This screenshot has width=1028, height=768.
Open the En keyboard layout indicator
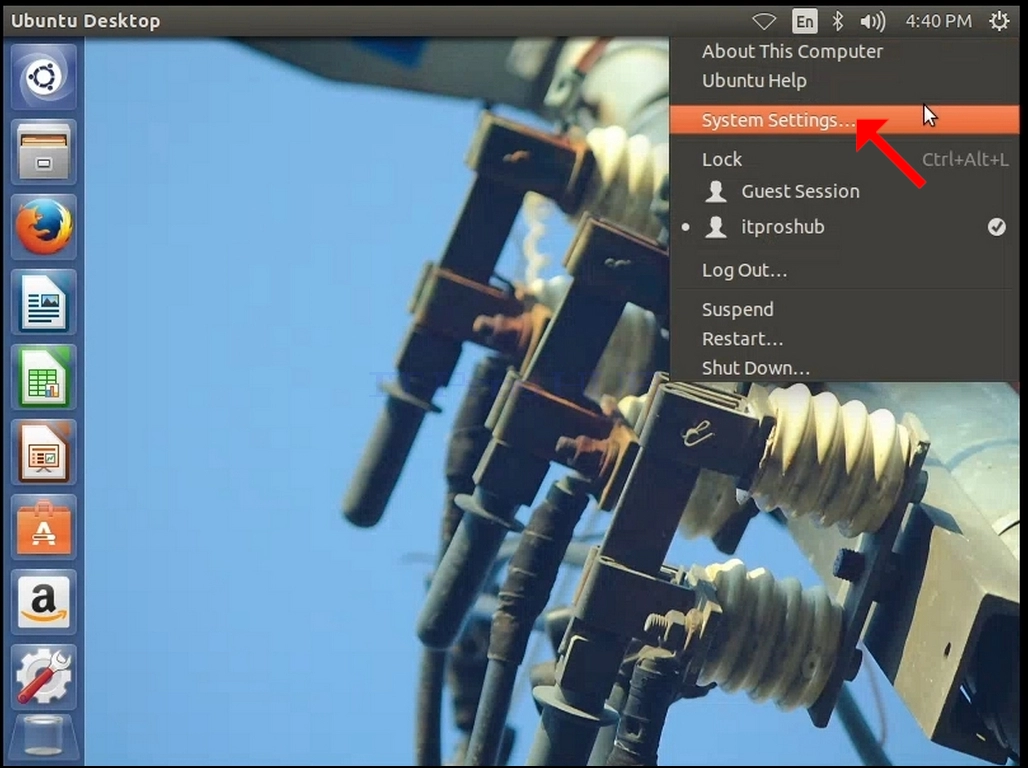coord(804,22)
